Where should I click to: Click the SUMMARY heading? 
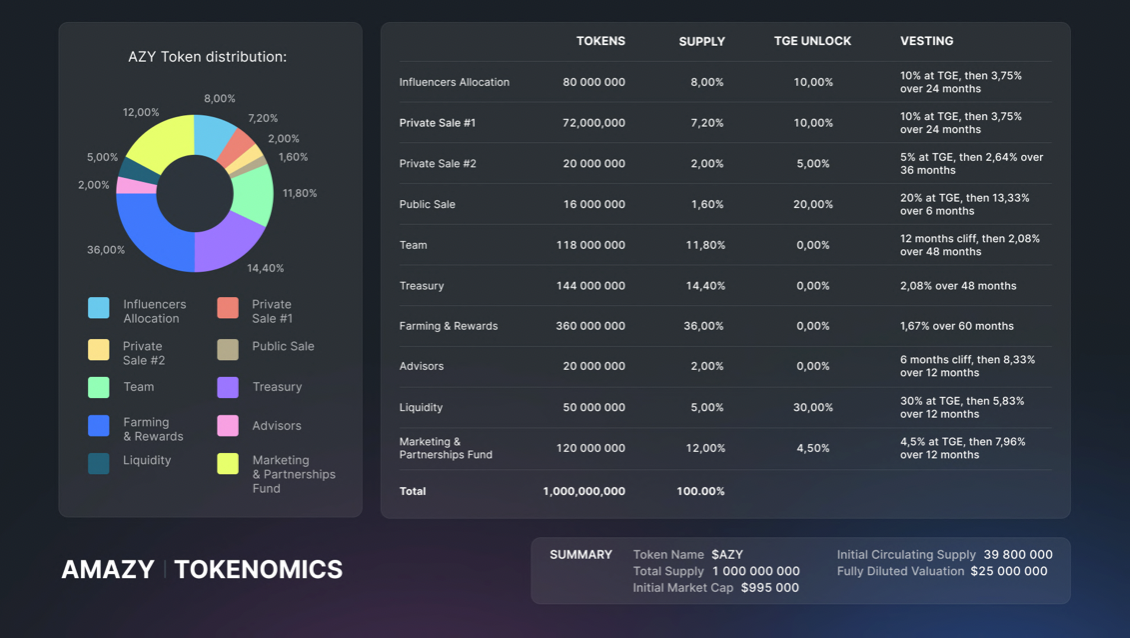pyautogui.click(x=581, y=555)
